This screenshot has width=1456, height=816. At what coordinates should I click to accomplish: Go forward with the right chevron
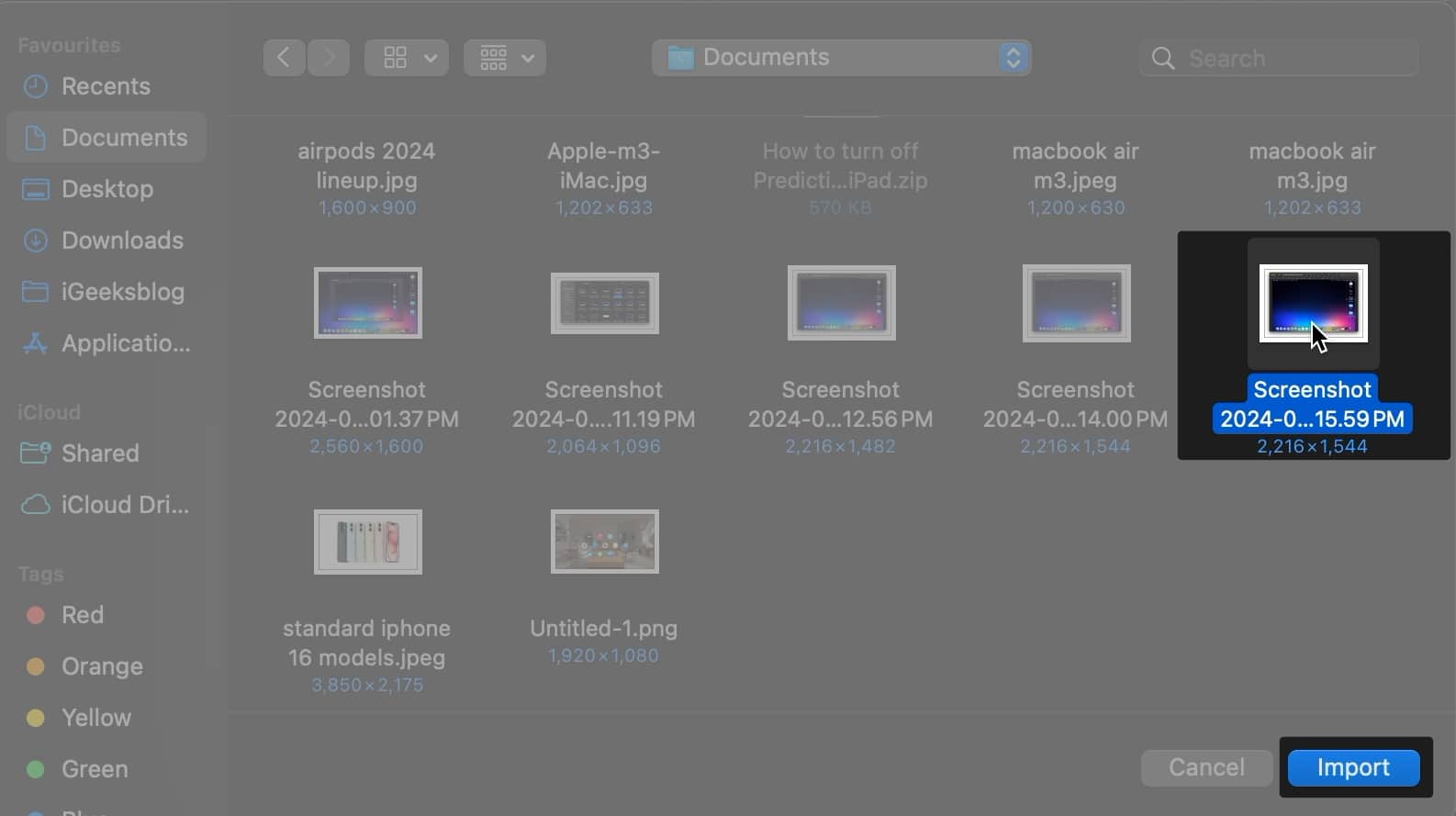coord(329,58)
